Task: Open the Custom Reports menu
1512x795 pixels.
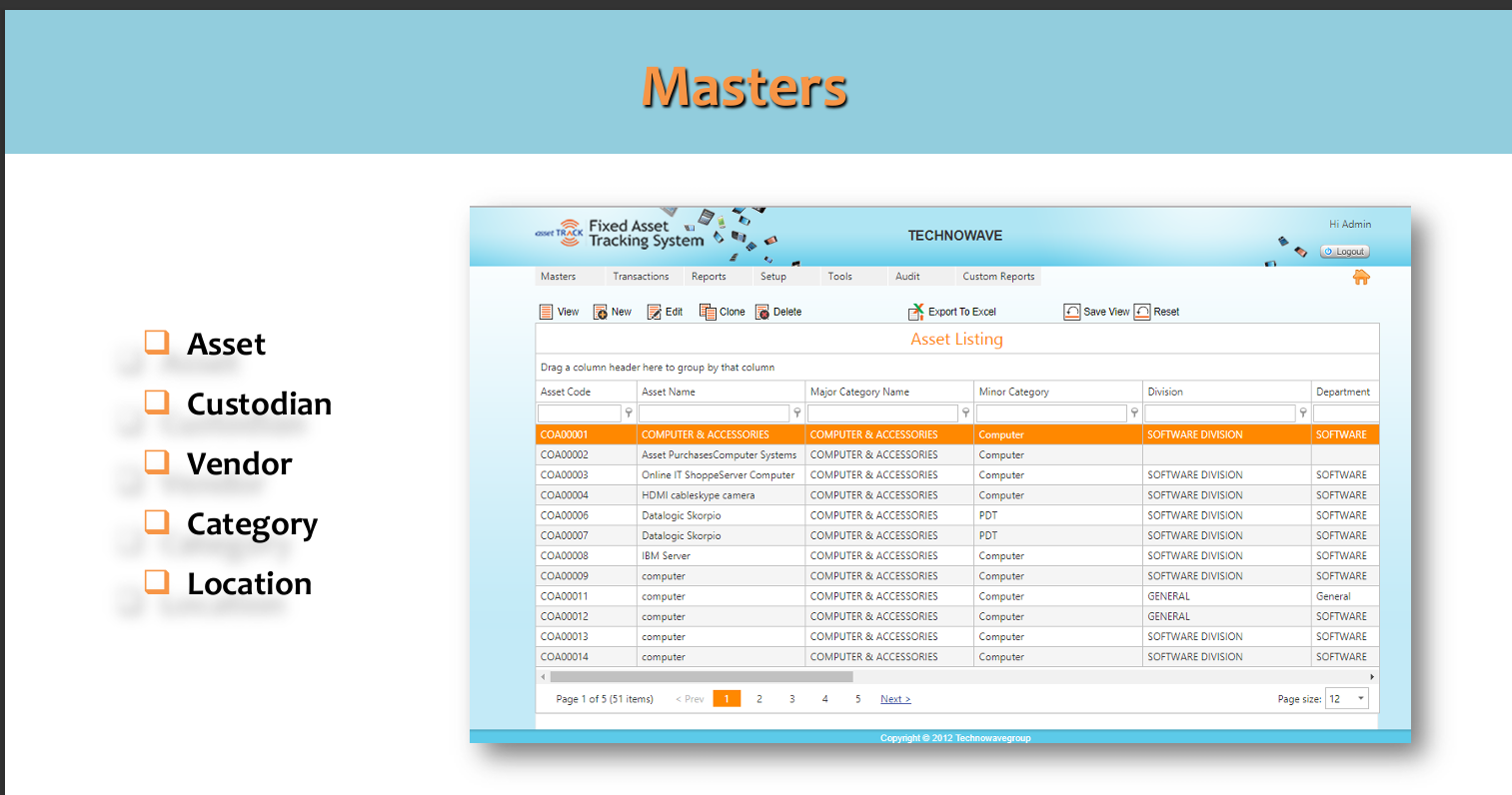Action: pos(998,277)
